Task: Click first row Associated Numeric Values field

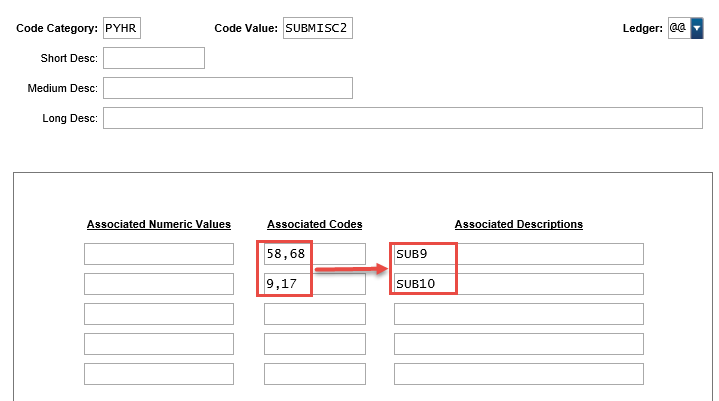Action: click(x=158, y=254)
